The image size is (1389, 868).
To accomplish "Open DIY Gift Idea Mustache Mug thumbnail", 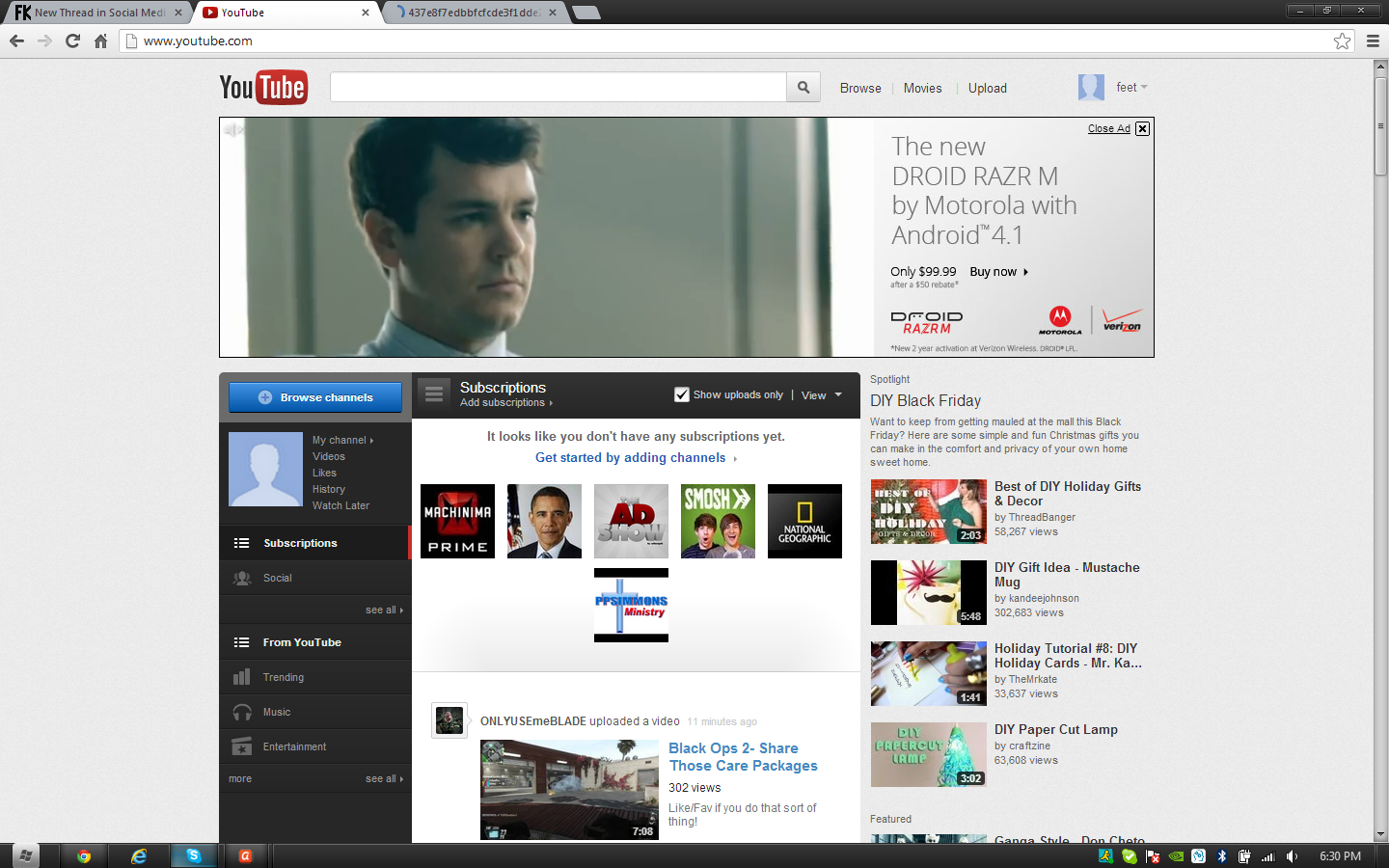I will tap(929, 593).
